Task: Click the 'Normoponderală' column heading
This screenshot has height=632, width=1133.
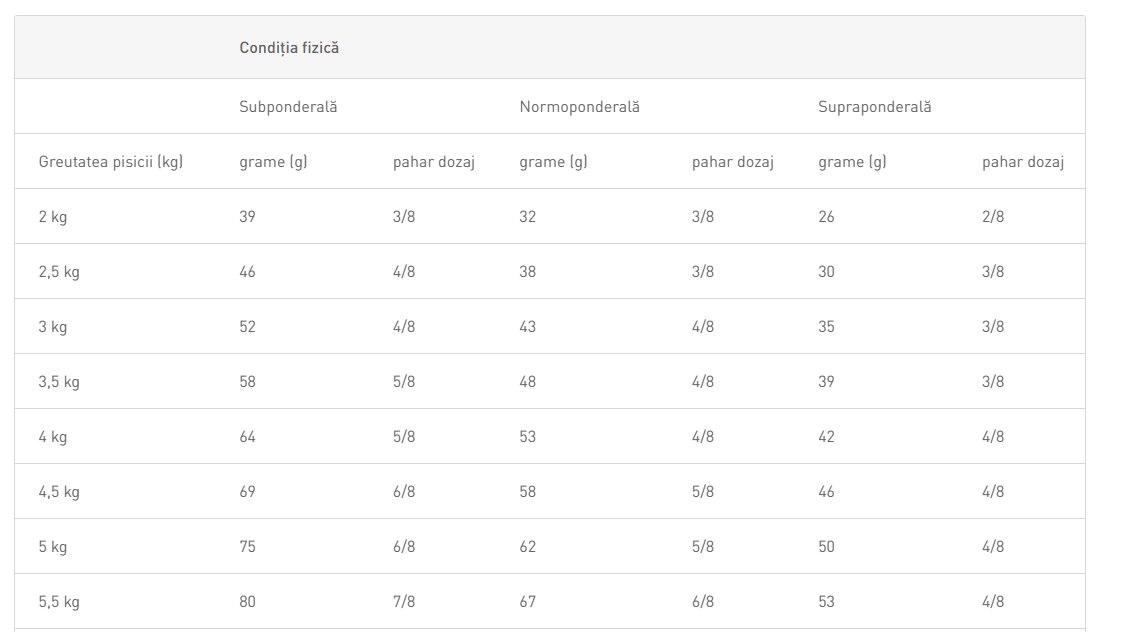Action: pos(579,106)
